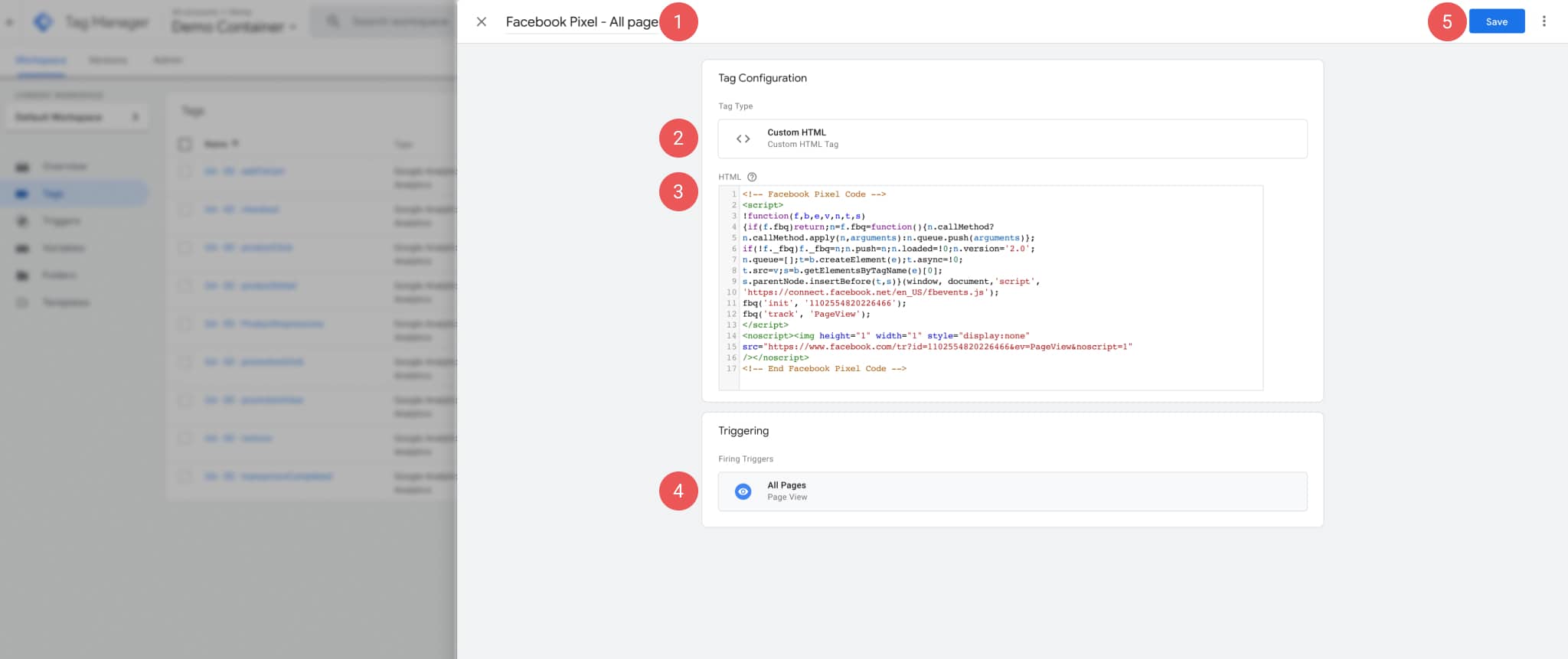Open the All Pages firing trigger
The image size is (1568, 659).
pos(1012,491)
